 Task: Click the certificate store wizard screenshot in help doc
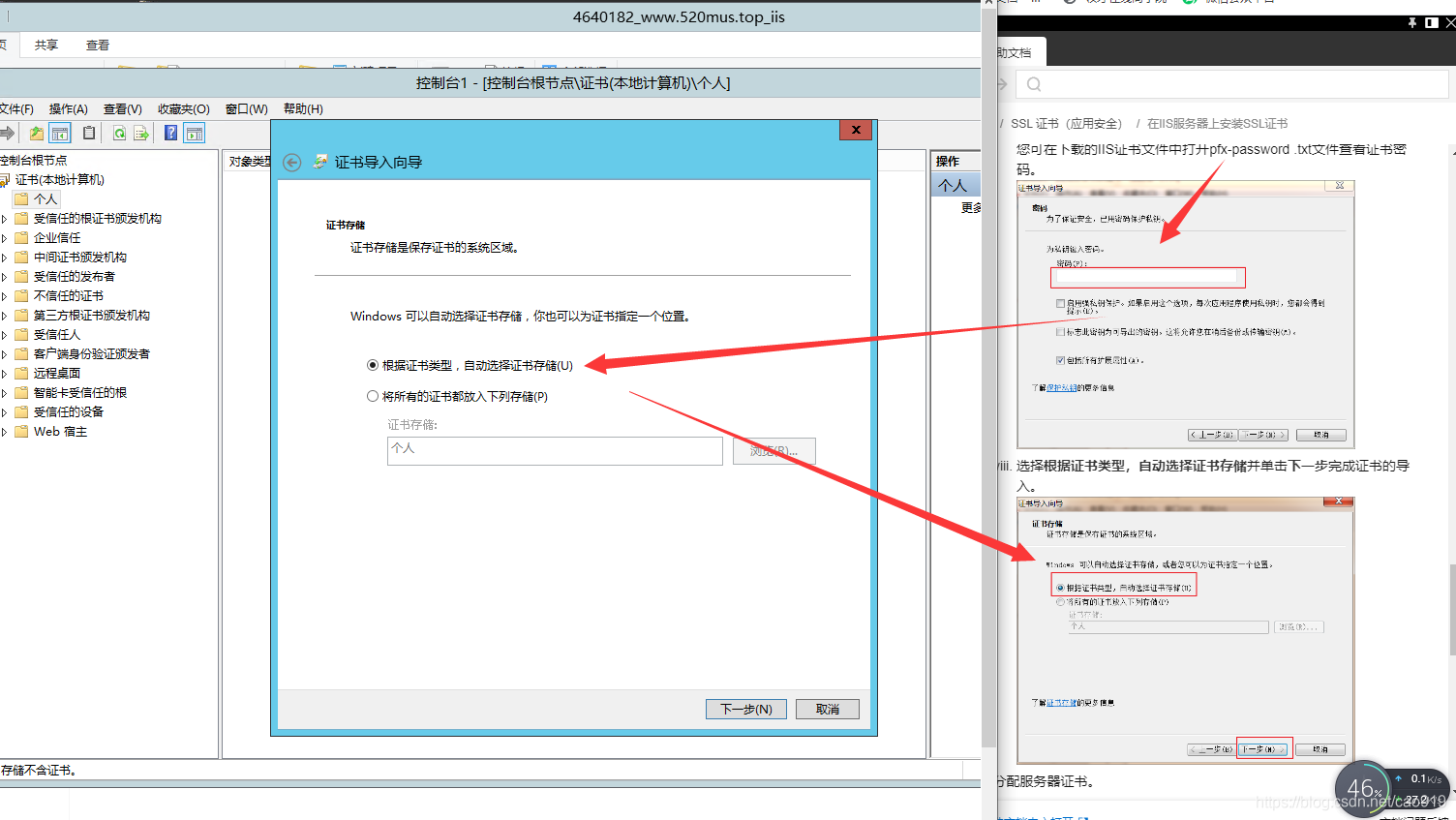[1185, 630]
